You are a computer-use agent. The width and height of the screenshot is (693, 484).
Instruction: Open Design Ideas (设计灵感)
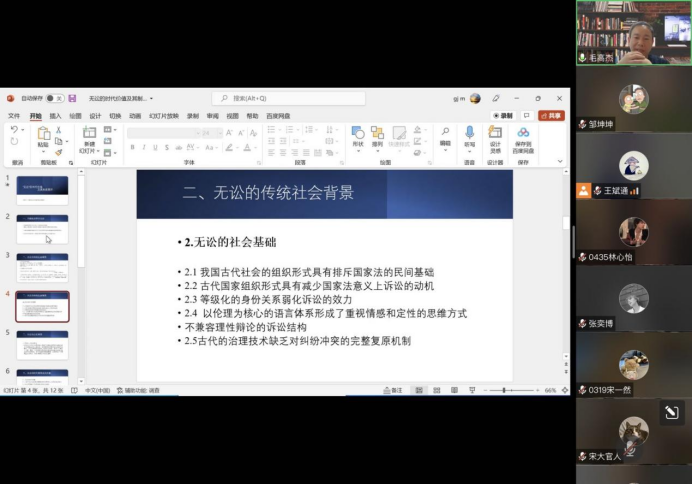pos(495,133)
